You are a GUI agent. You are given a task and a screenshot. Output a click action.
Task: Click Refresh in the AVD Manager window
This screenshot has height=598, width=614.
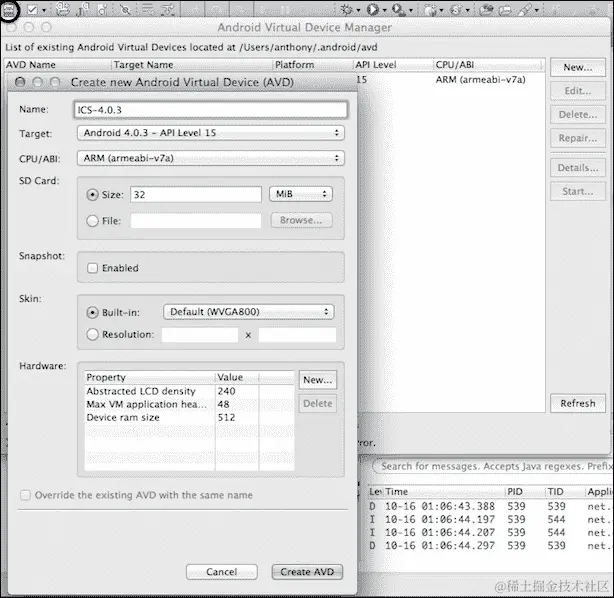578,403
